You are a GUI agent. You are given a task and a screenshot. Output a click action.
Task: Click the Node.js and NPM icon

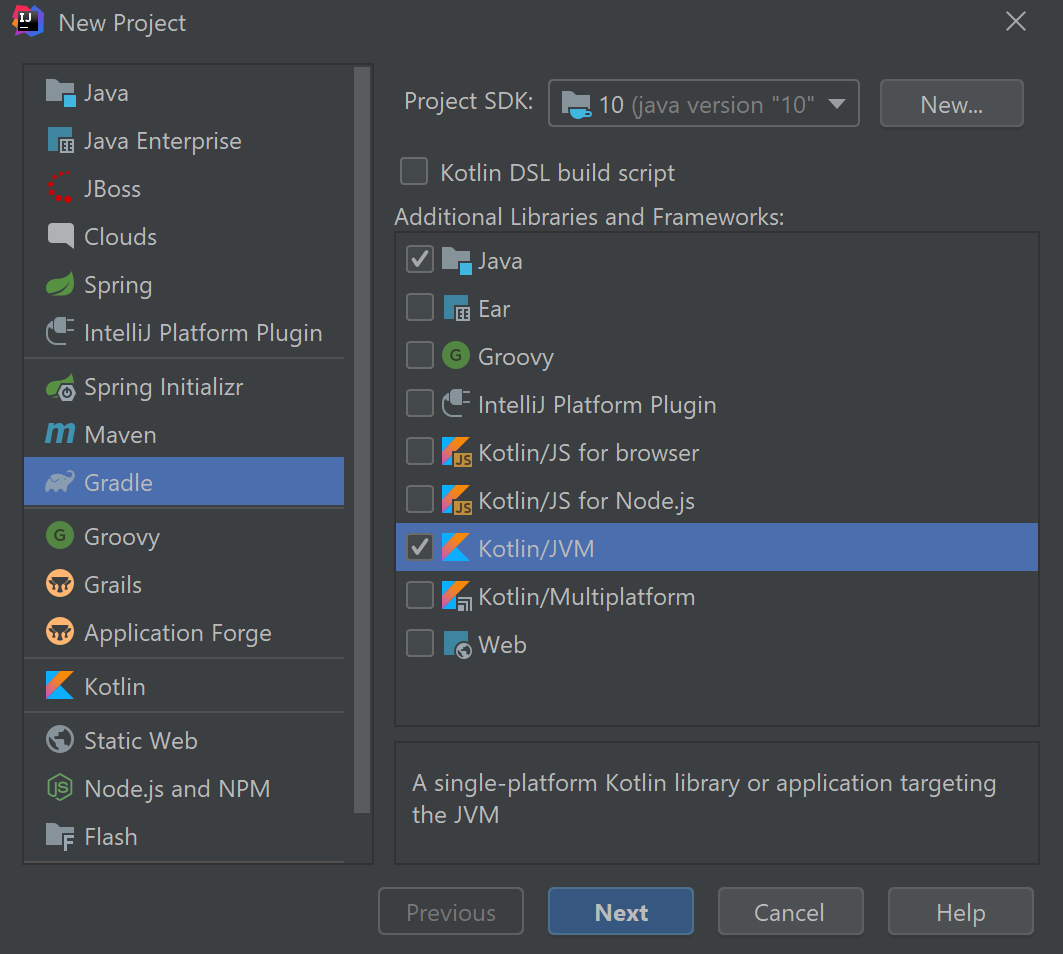[x=60, y=789]
